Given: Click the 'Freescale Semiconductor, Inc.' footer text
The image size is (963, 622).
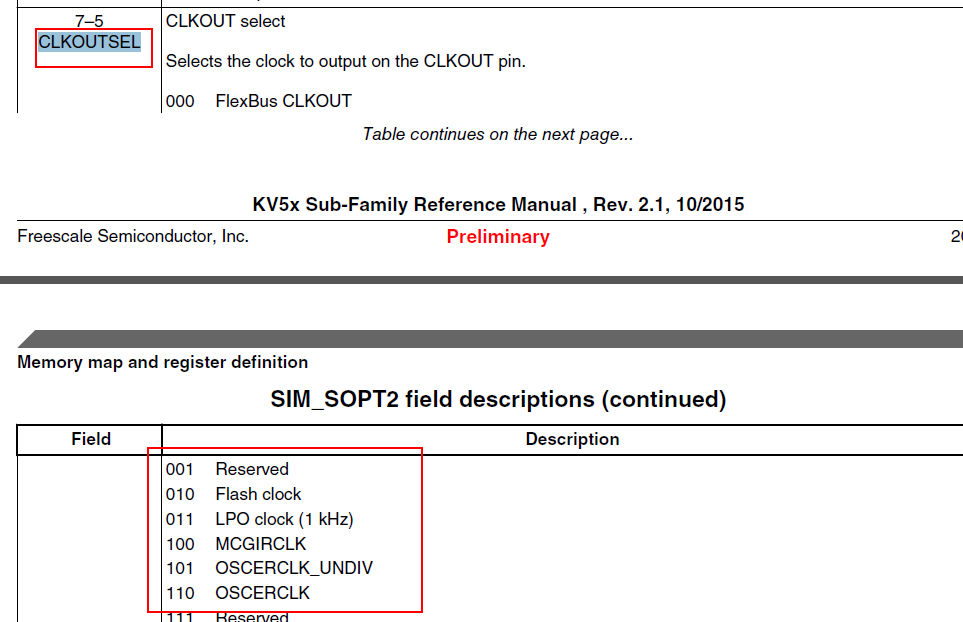Looking at the screenshot, I should [x=133, y=236].
